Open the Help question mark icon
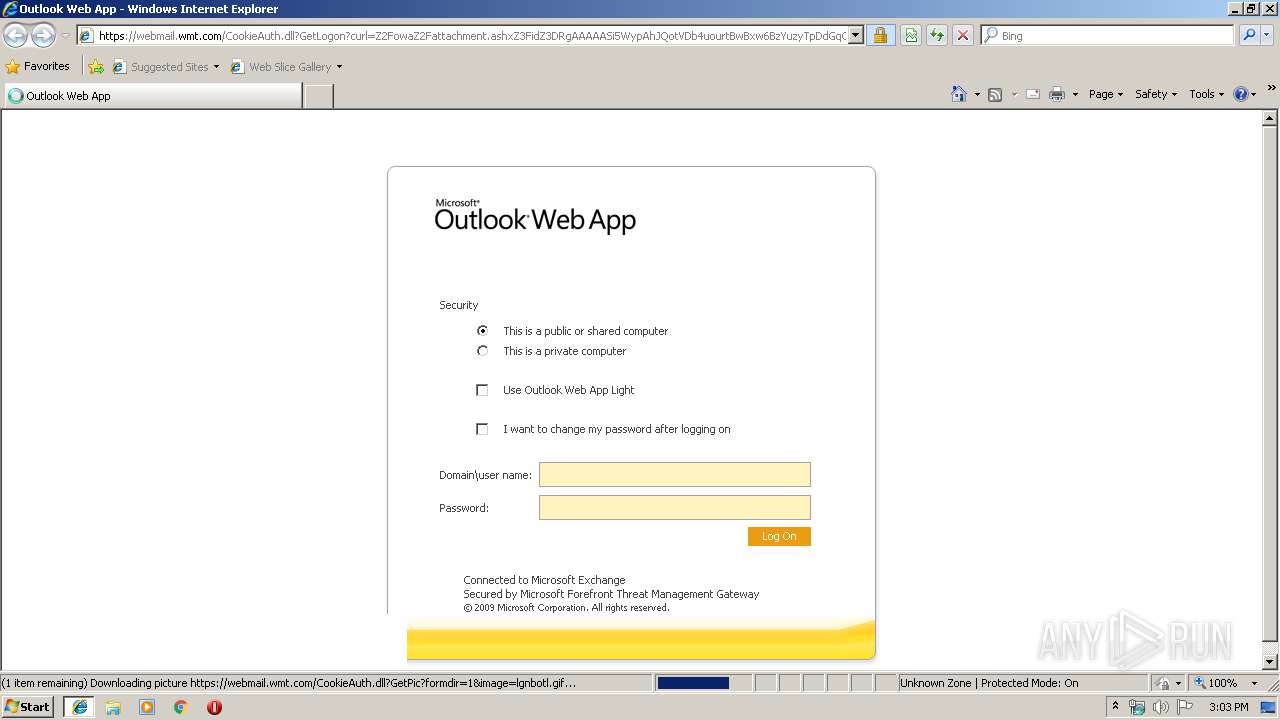 point(1241,94)
